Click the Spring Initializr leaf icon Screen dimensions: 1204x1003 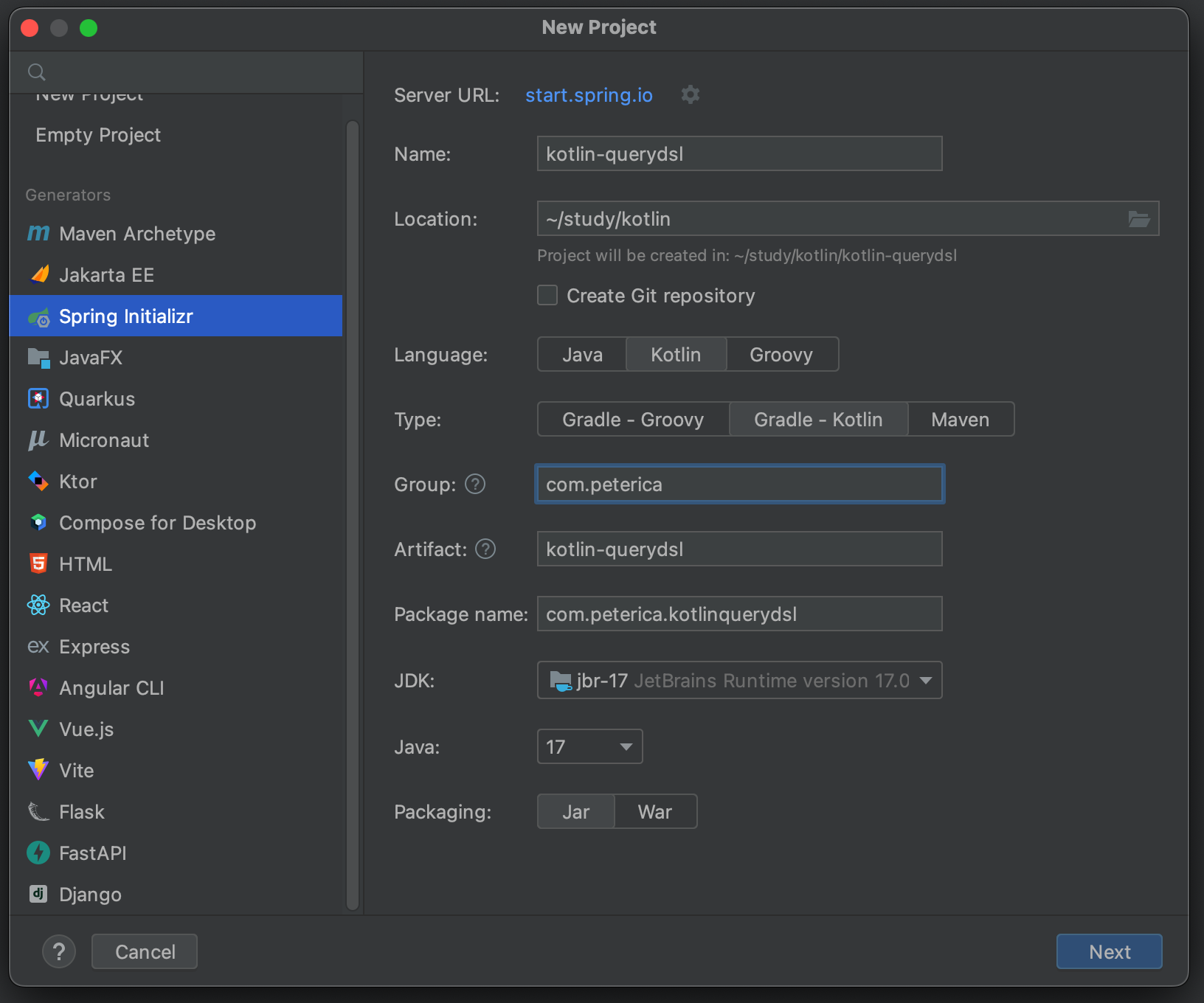tap(38, 317)
